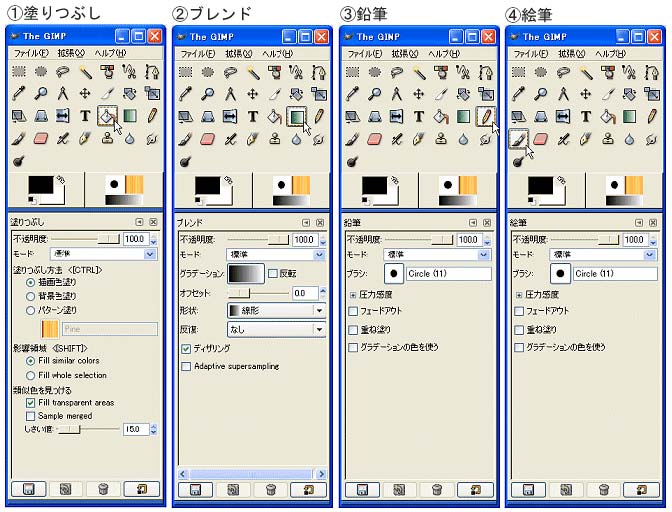Choose the Blur droplet tool in the 絵筆 window

(629, 138)
